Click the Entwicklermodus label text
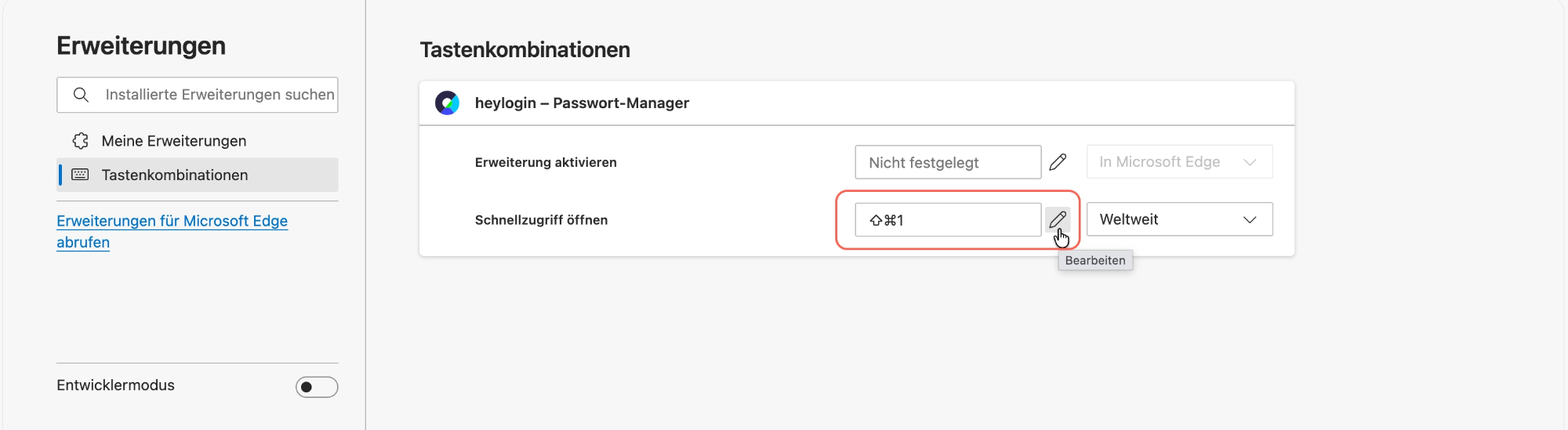Screen dimensions: 1568x430 click(115, 385)
